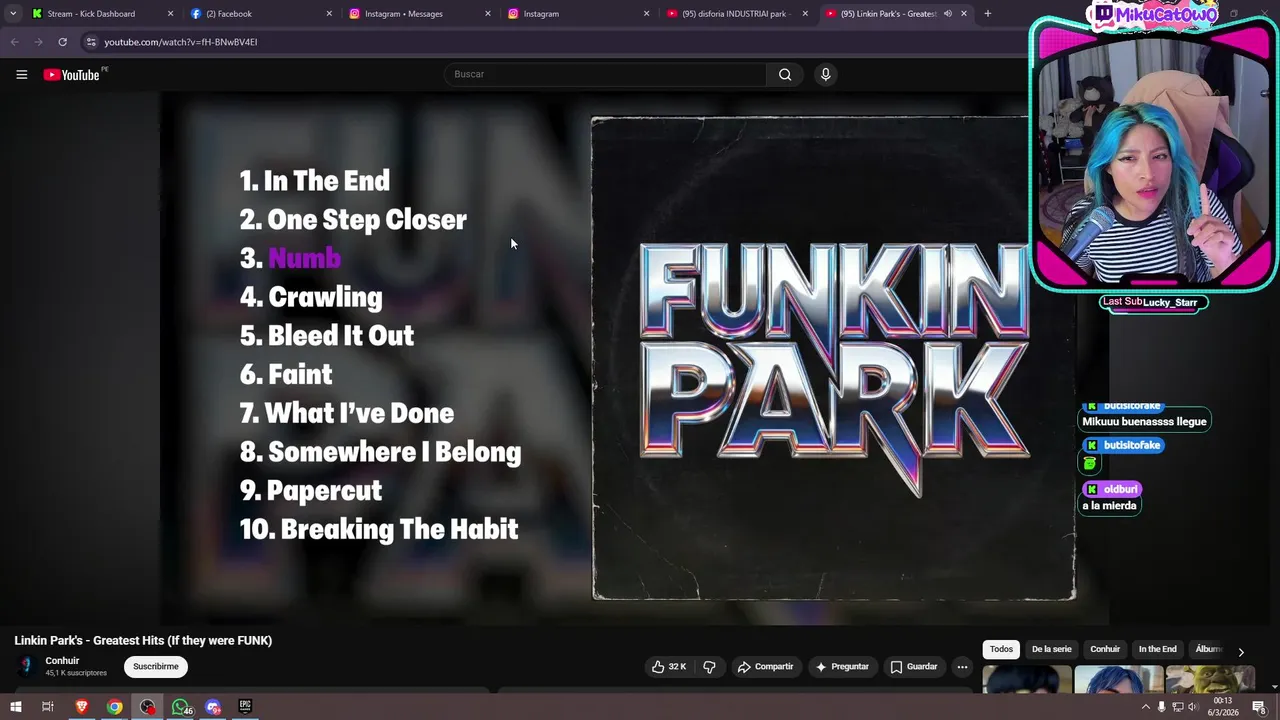Save the video with Guardar
The height and width of the screenshot is (720, 1280).
[914, 667]
